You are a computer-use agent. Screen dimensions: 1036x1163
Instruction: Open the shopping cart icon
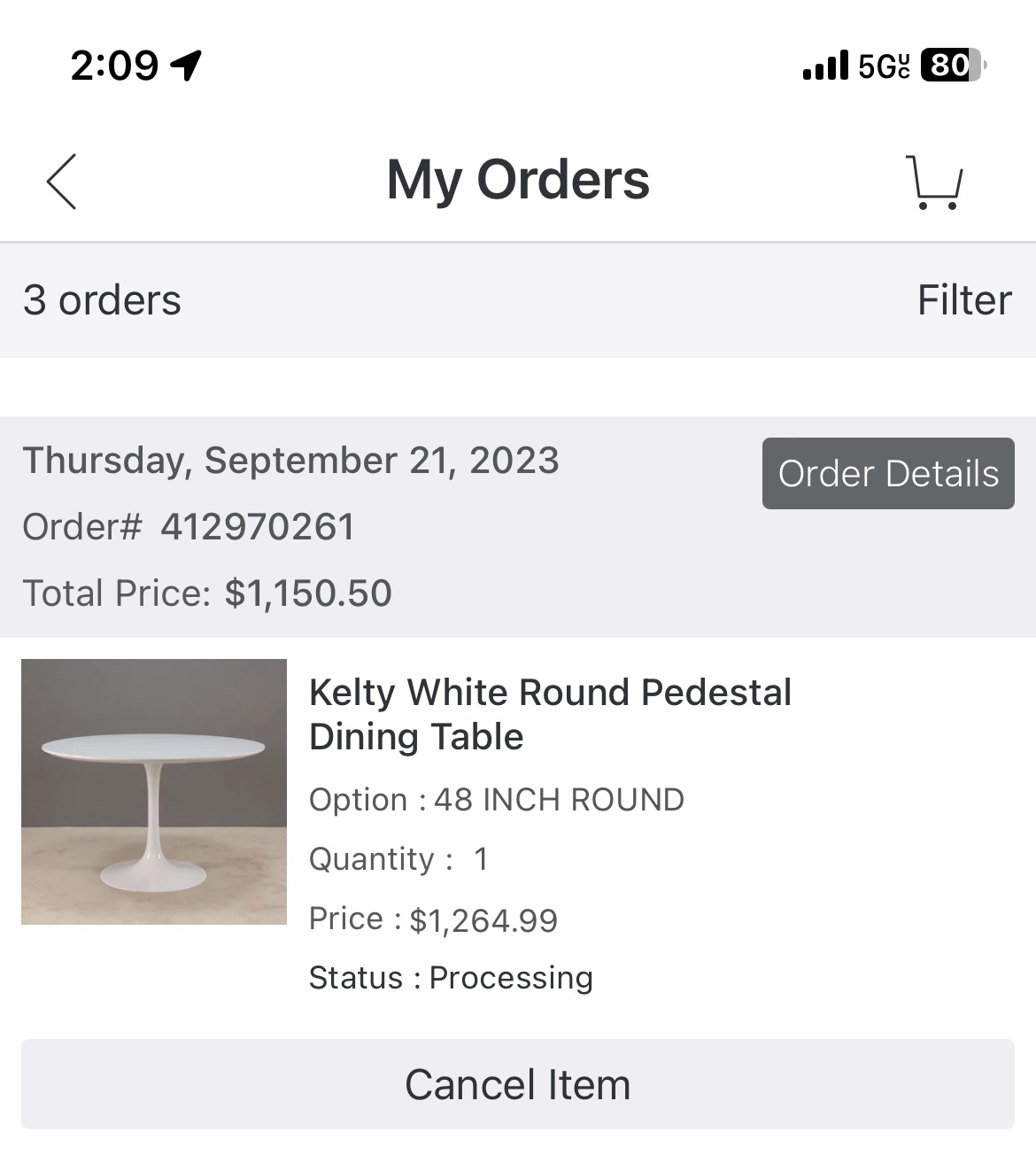[934, 182]
